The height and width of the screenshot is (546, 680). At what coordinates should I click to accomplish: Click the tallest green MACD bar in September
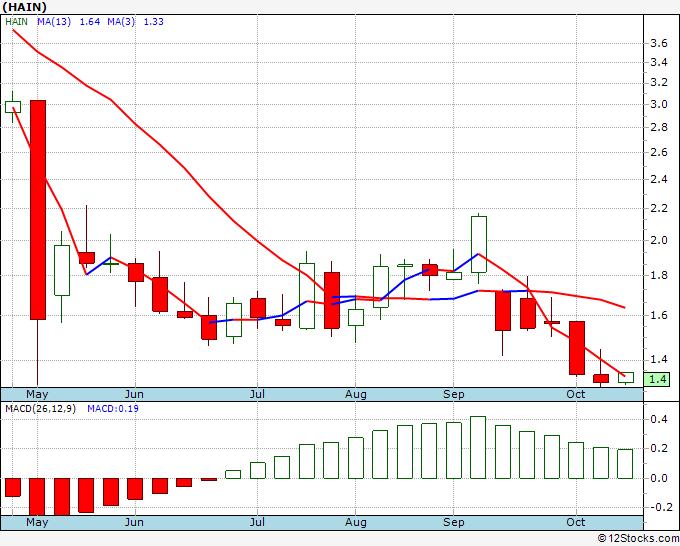coord(478,448)
